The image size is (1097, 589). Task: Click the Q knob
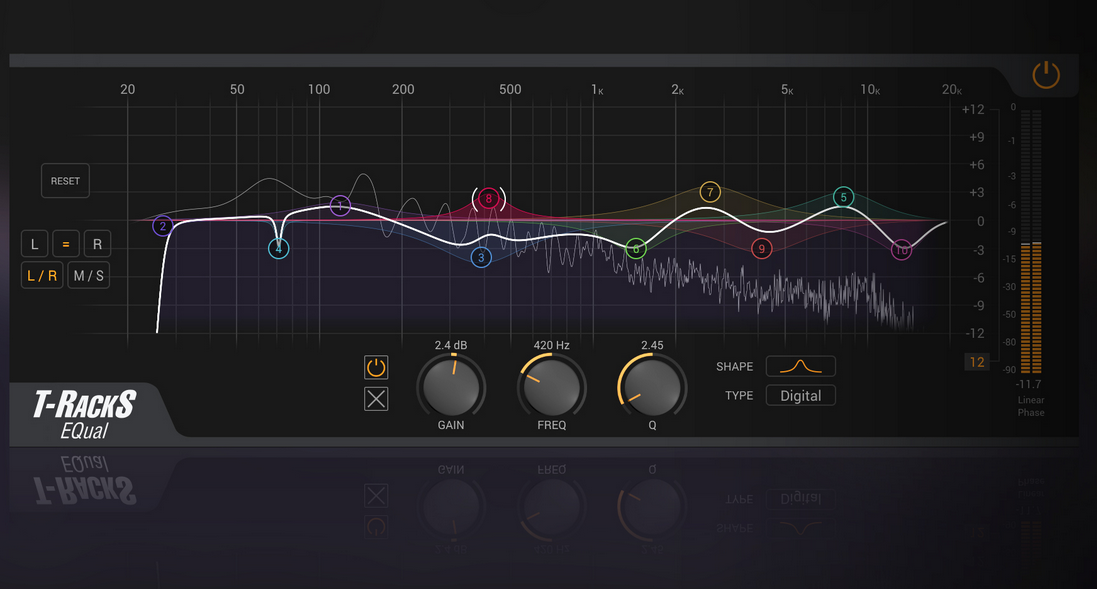pos(652,387)
